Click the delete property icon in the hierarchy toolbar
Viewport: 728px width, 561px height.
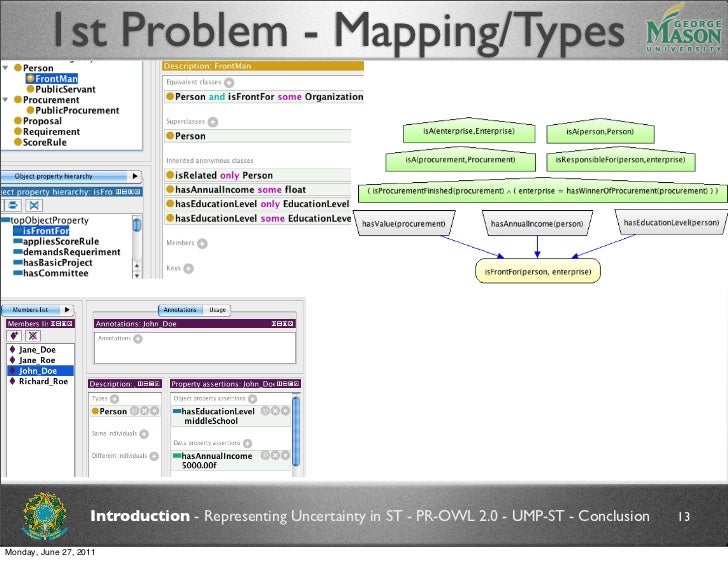tap(33, 205)
